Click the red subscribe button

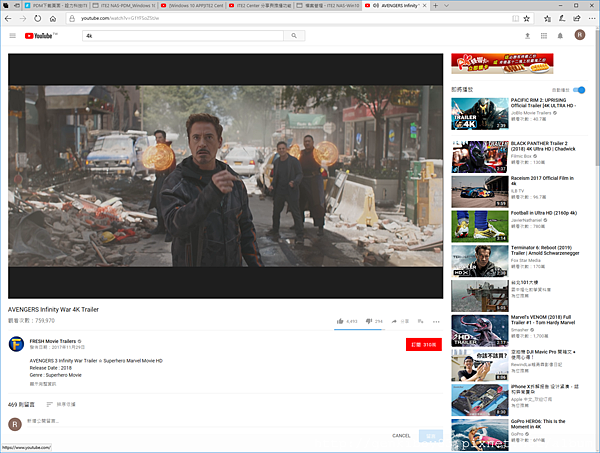click(x=424, y=344)
